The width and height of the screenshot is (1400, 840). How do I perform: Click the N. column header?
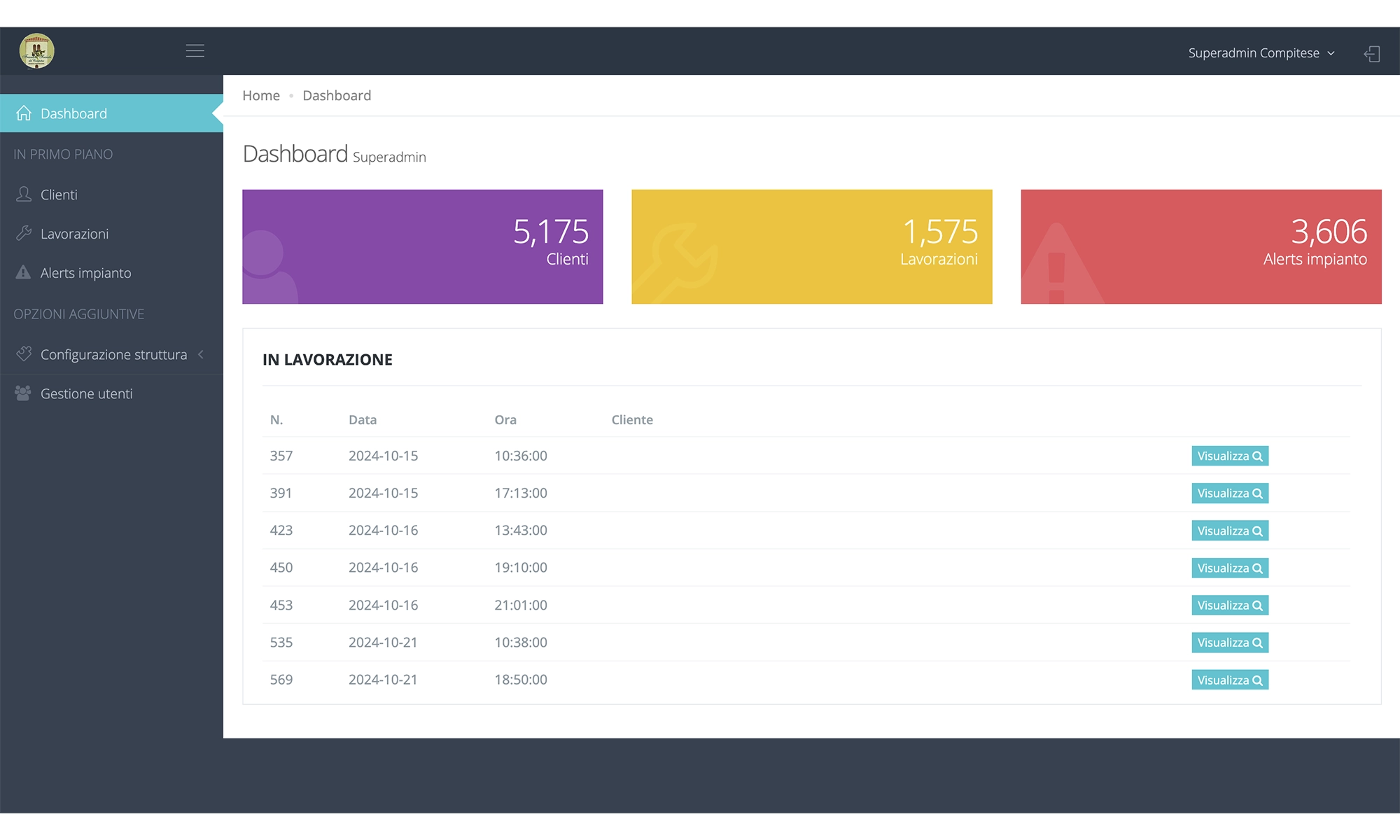point(276,419)
